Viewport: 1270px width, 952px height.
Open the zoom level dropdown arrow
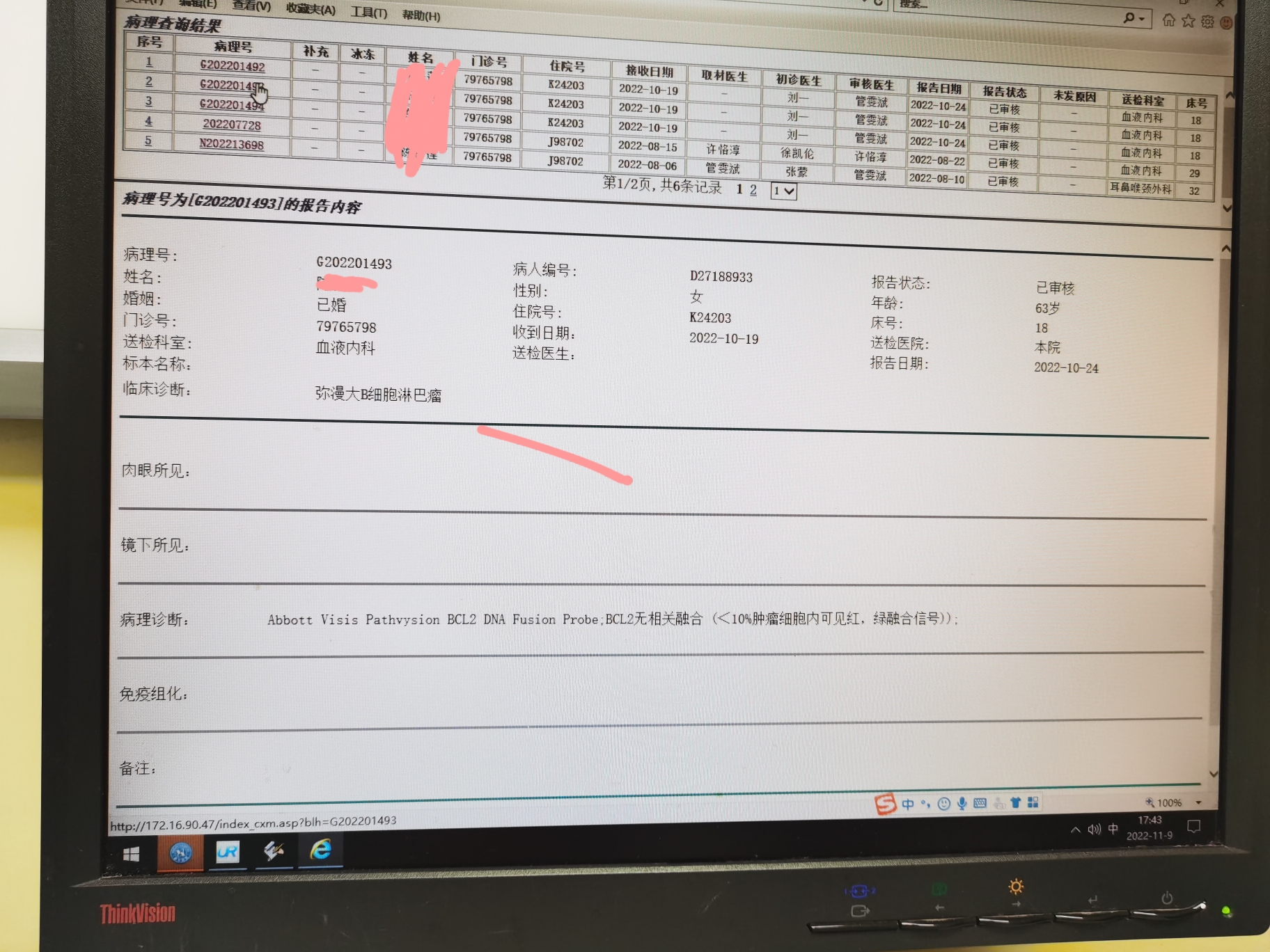tap(1198, 802)
